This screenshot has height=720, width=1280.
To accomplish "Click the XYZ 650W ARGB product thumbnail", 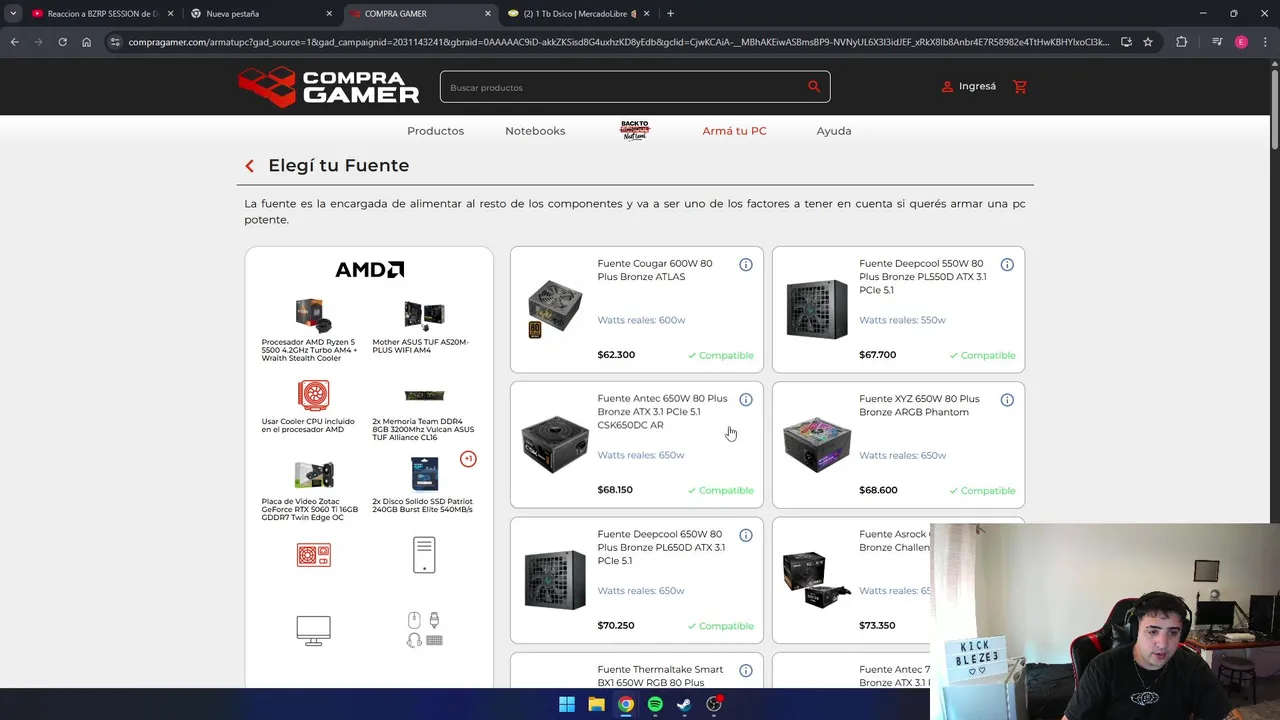I will point(817,444).
